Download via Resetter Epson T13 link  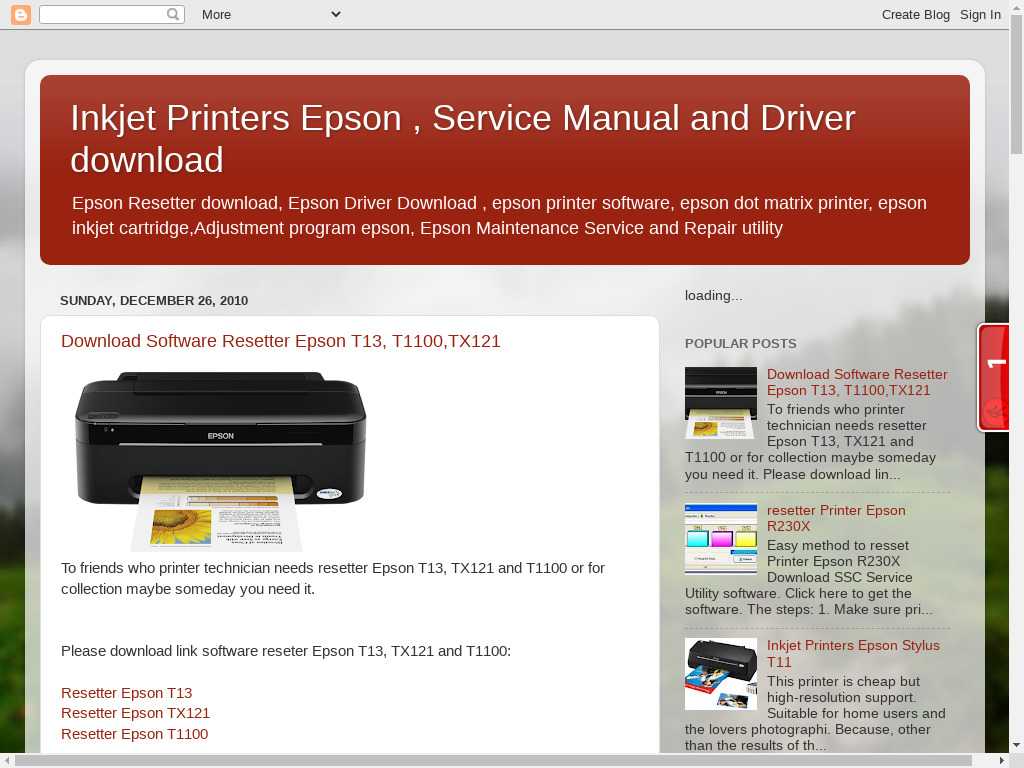click(x=127, y=693)
